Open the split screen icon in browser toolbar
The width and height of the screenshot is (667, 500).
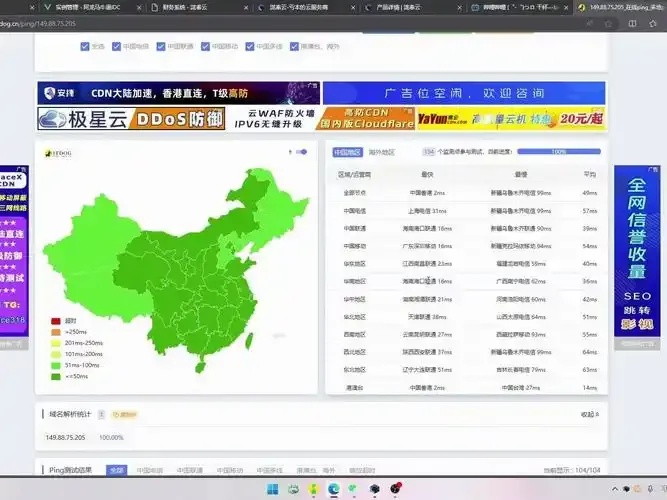coord(633,24)
